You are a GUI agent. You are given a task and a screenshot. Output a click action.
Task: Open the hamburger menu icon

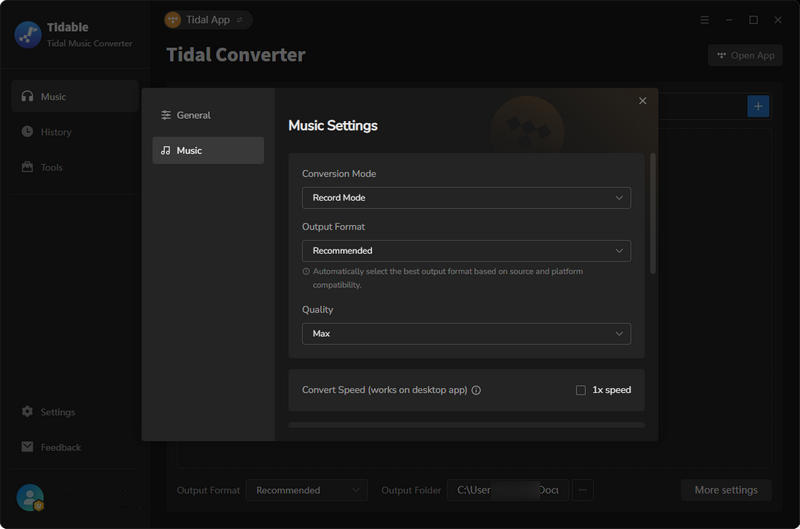705,20
